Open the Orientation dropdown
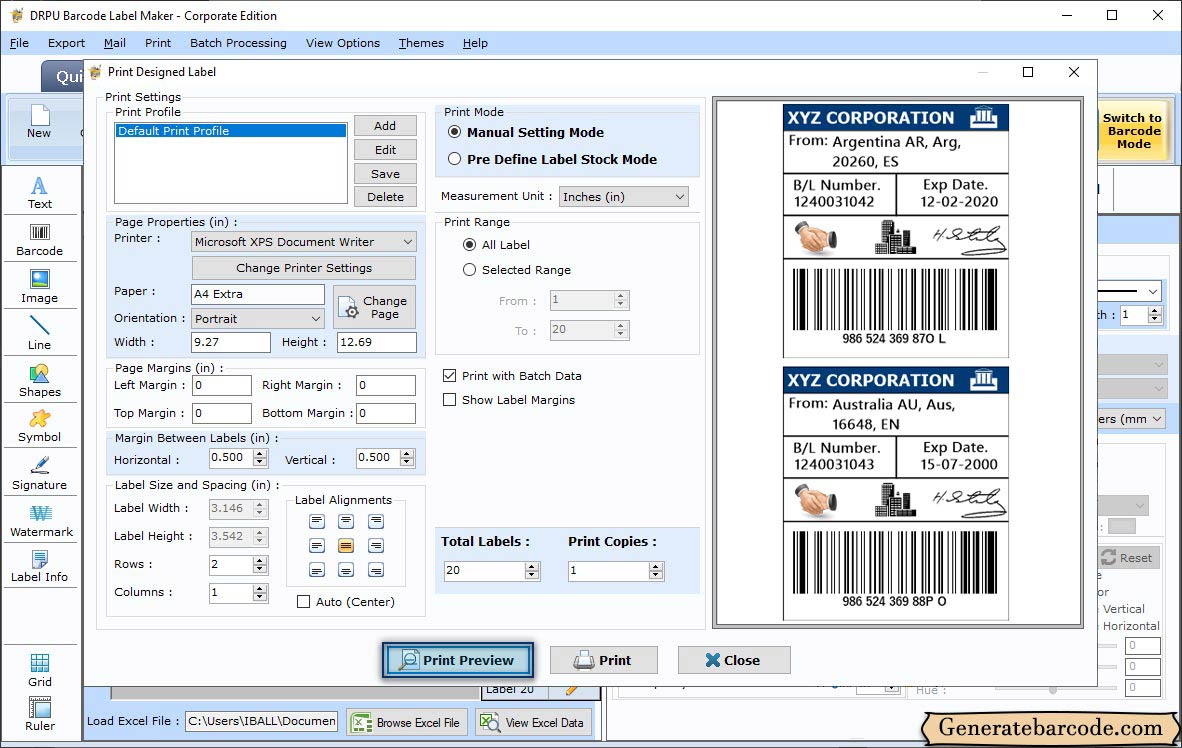 (258, 318)
